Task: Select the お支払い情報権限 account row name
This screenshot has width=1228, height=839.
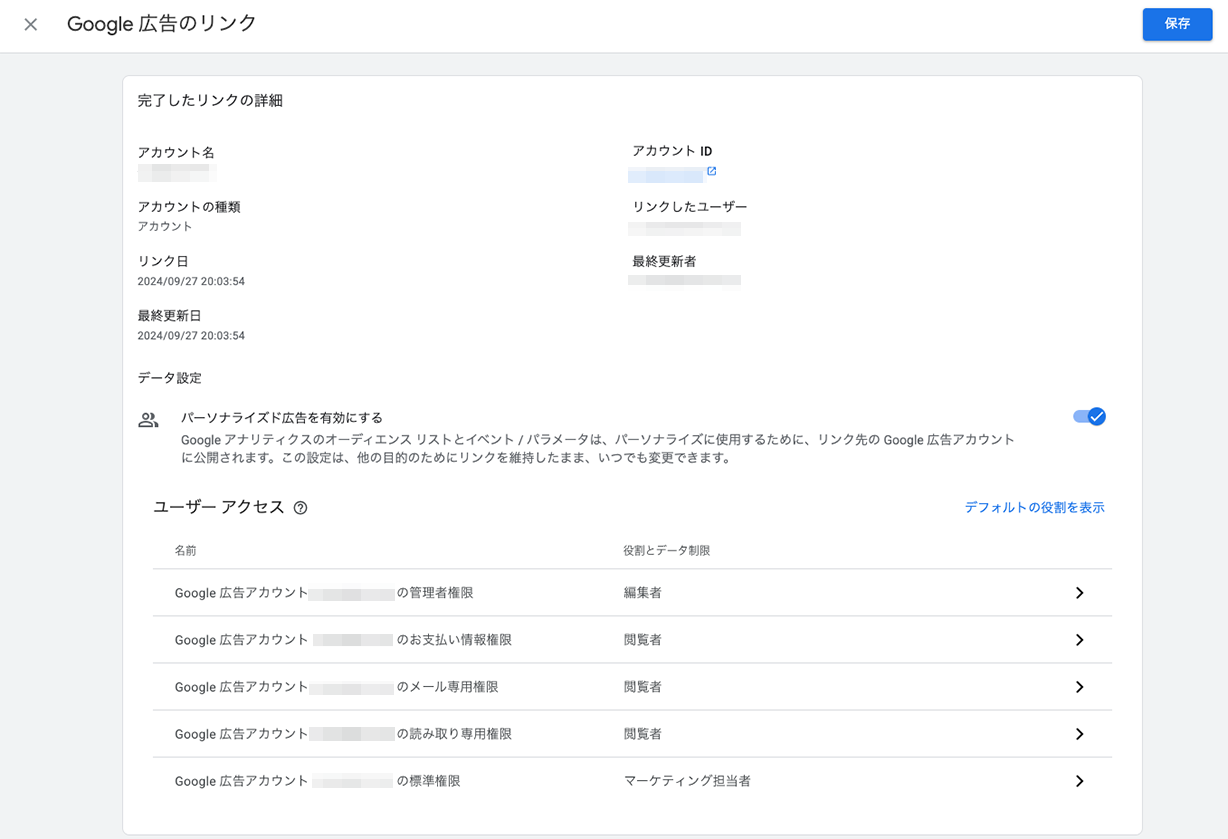Action: (343, 640)
